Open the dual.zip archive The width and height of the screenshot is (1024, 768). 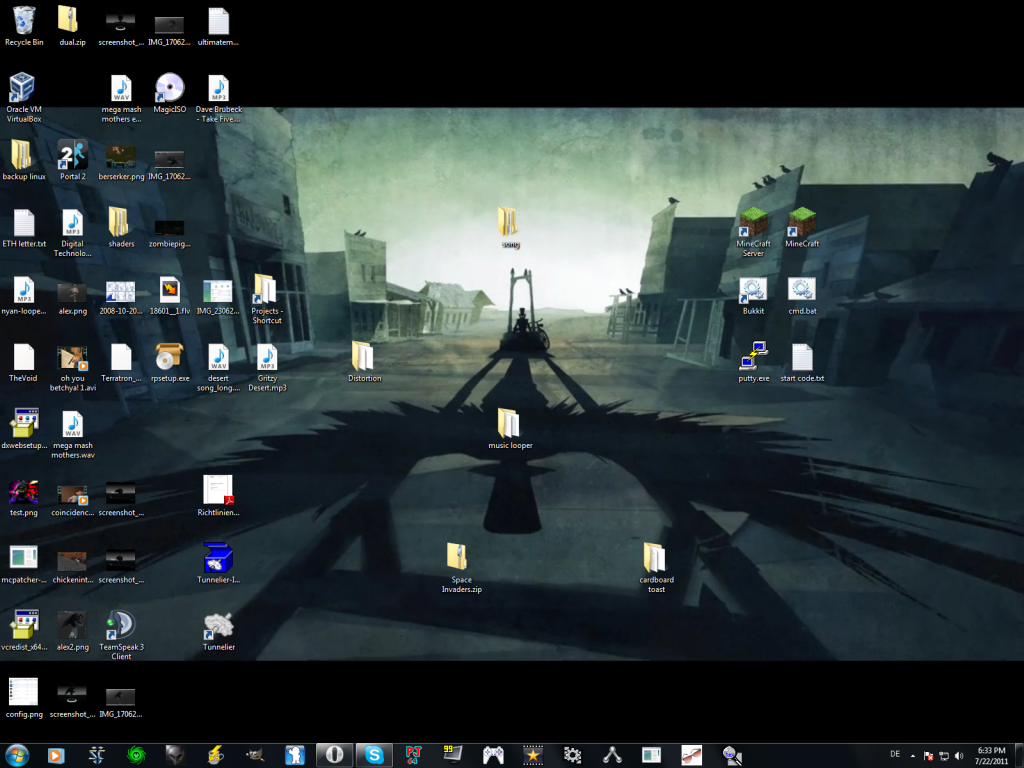coord(72,26)
